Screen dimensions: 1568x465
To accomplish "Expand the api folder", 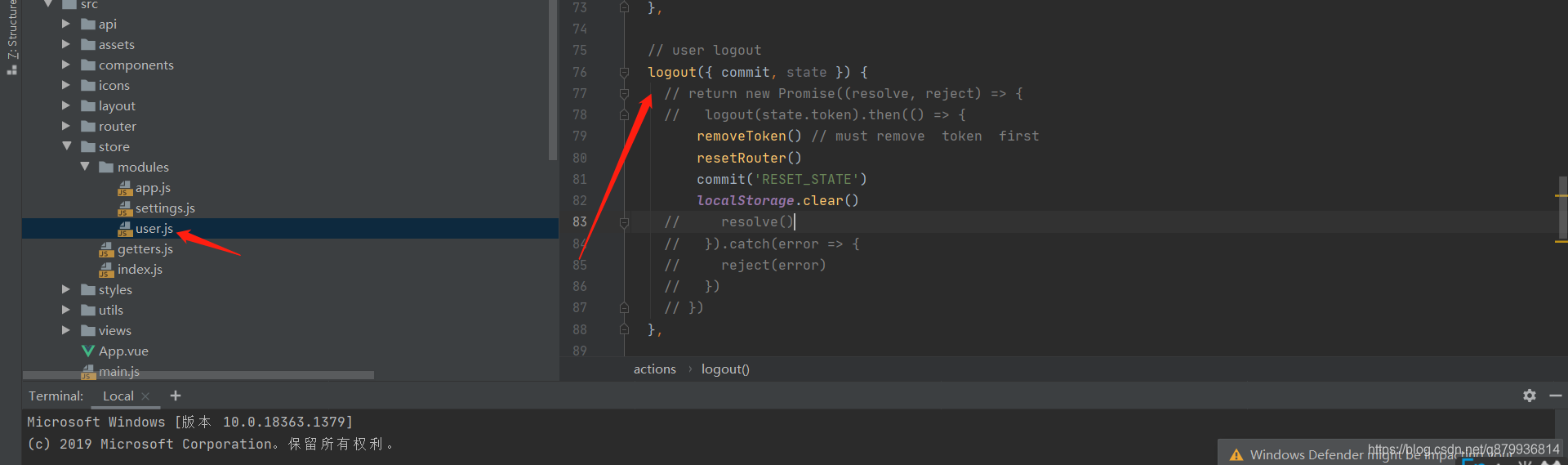I will point(66,24).
